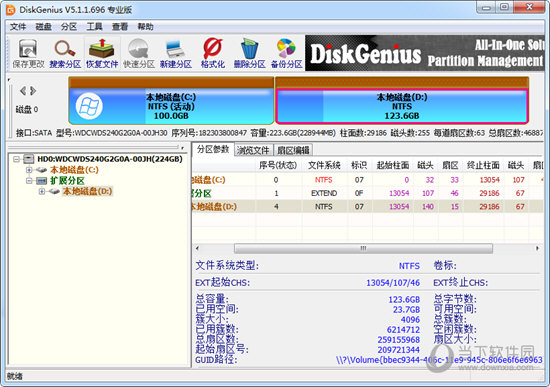
Task: Launch the 恢复文件 file recovery tool
Action: click(x=102, y=53)
